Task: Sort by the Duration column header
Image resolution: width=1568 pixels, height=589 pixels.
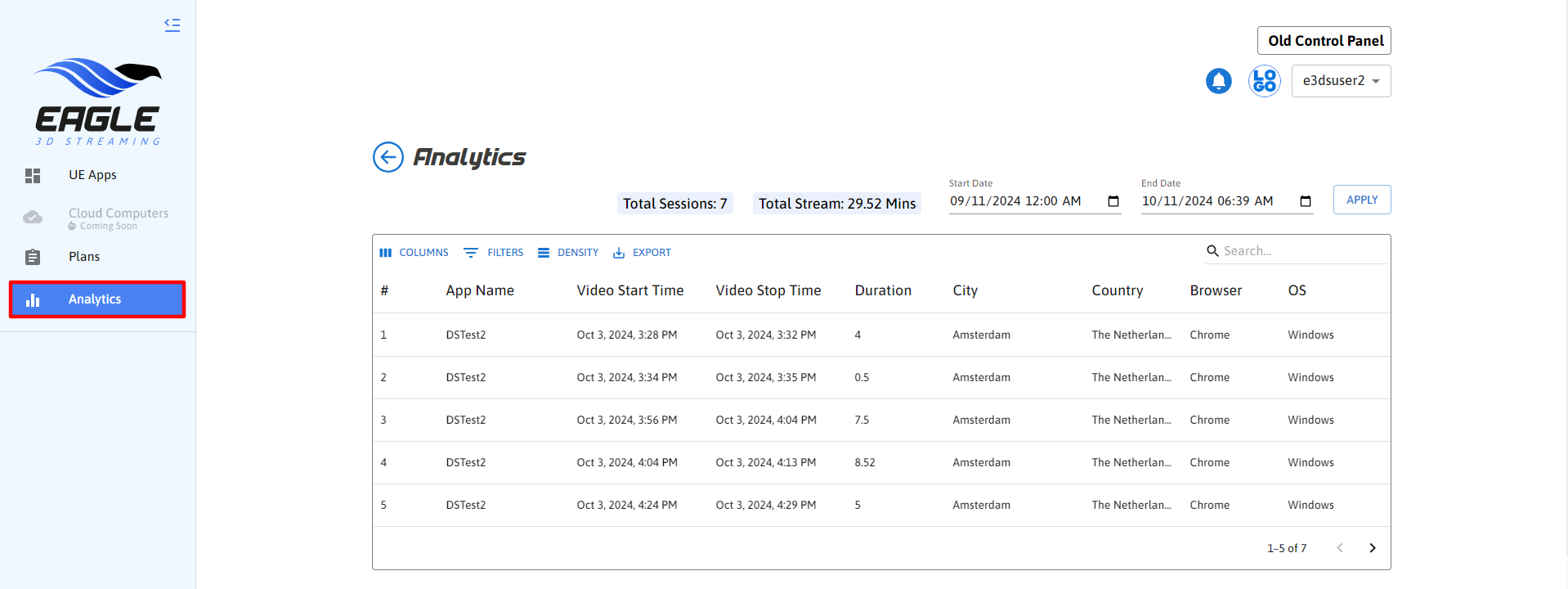Action: 883,290
